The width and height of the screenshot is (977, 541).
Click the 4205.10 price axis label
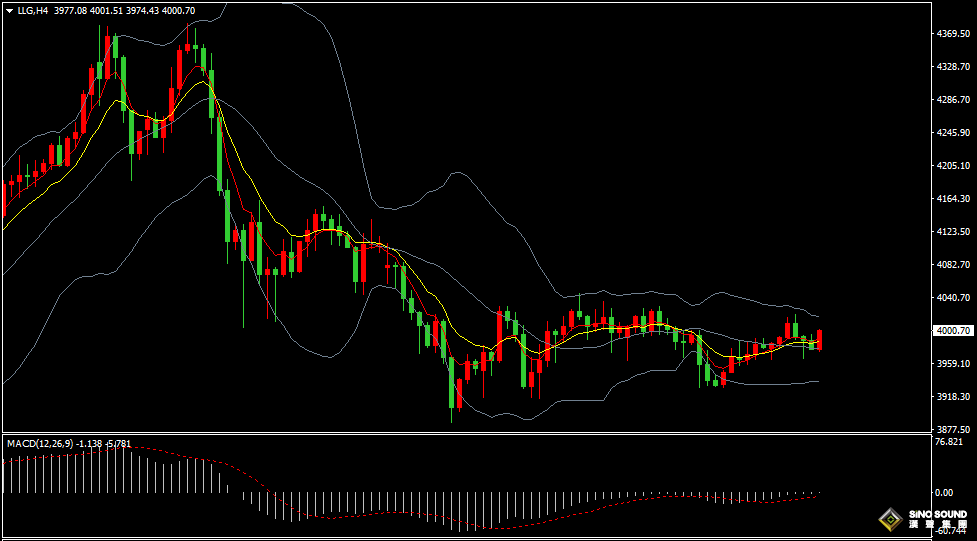tap(952, 166)
